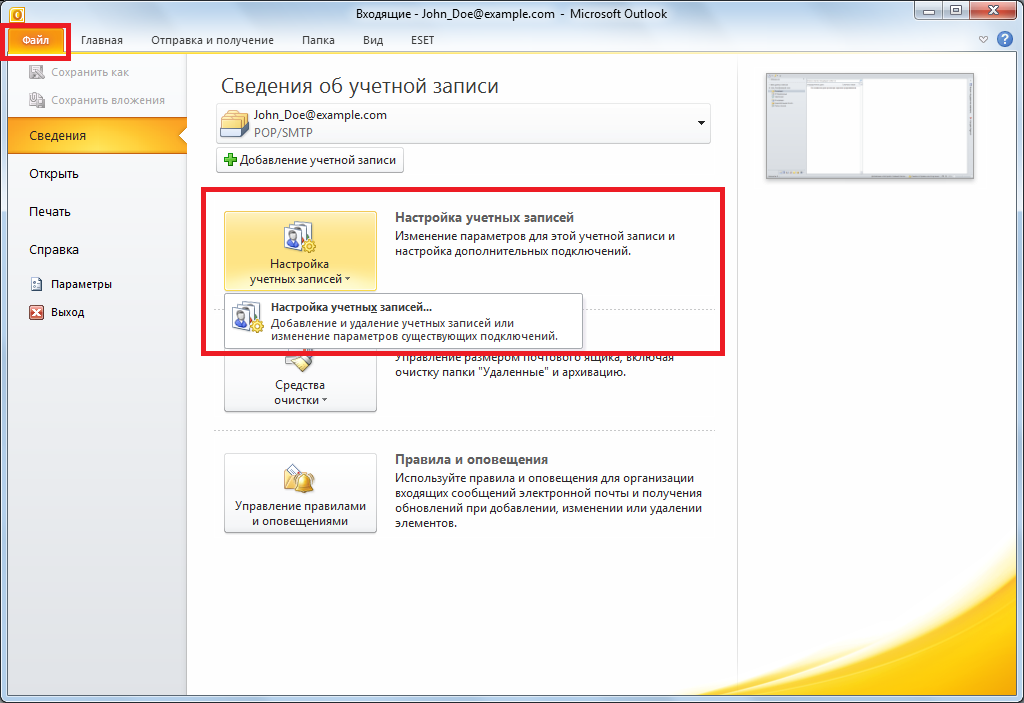Open Средства очистки dropdown button
The image size is (1024, 703).
click(x=300, y=380)
